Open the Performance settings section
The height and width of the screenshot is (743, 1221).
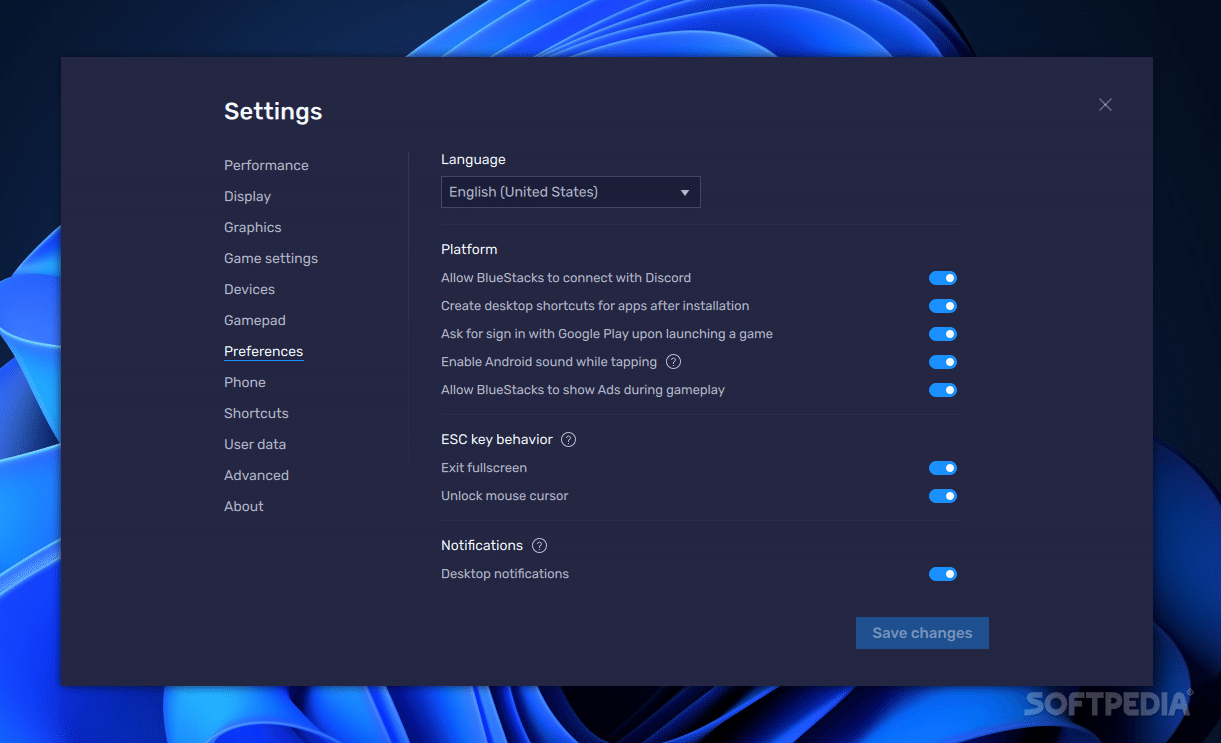coord(266,166)
